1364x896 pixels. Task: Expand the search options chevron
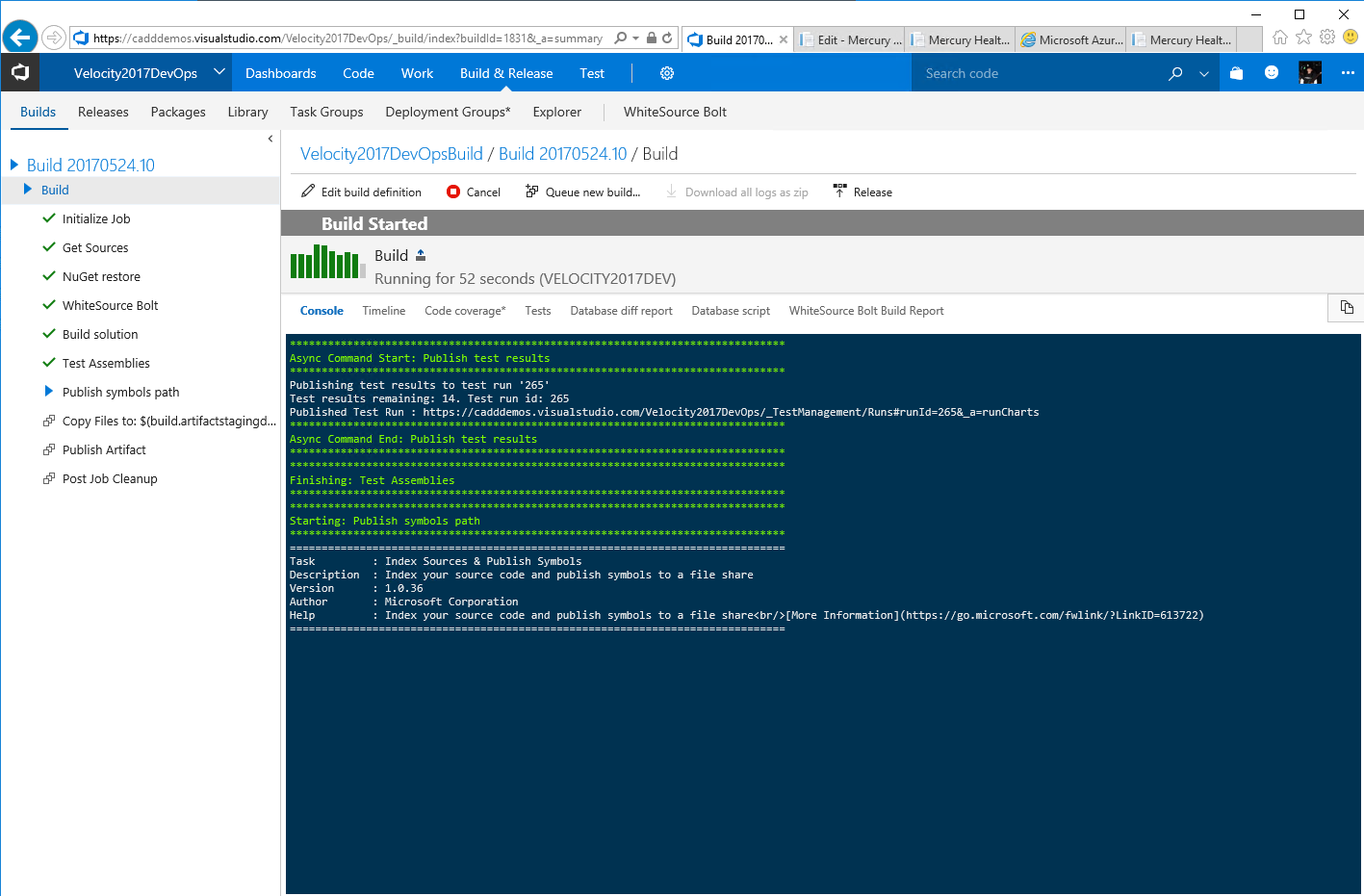[1203, 73]
